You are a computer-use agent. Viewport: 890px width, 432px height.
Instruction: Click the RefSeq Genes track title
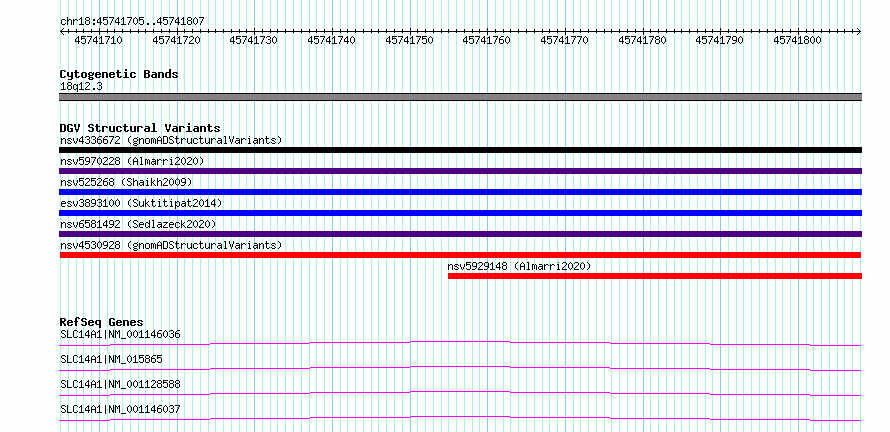pos(102,323)
